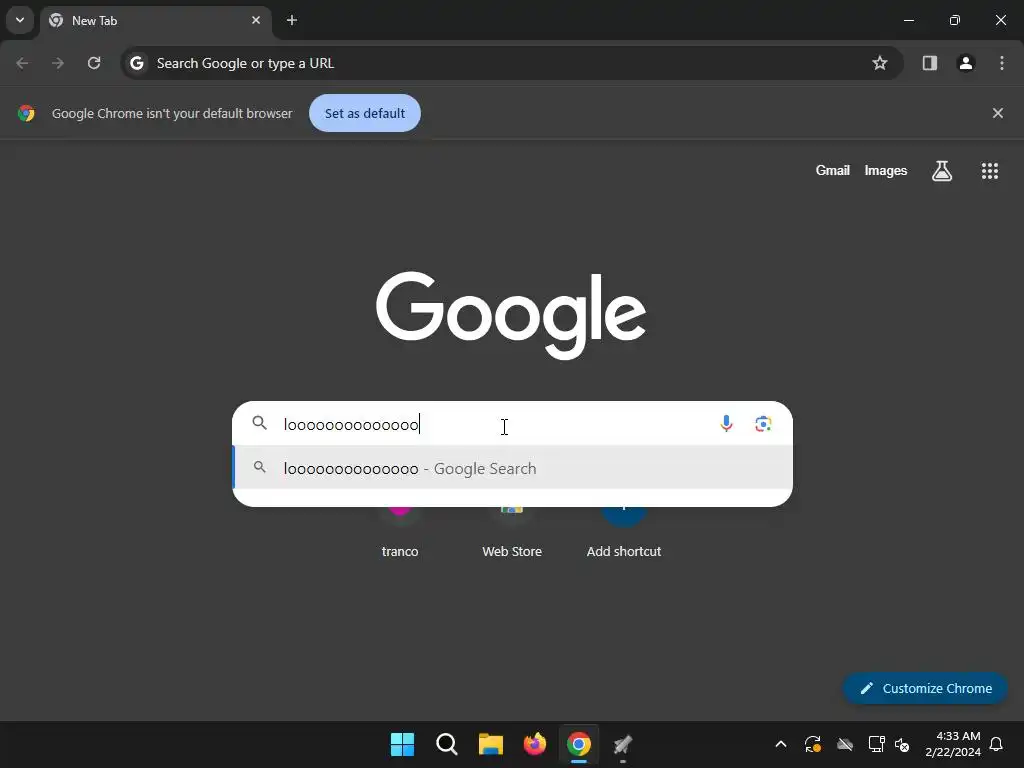1024x768 pixels.
Task: Click the sync update tray icon
Action: pos(812,744)
